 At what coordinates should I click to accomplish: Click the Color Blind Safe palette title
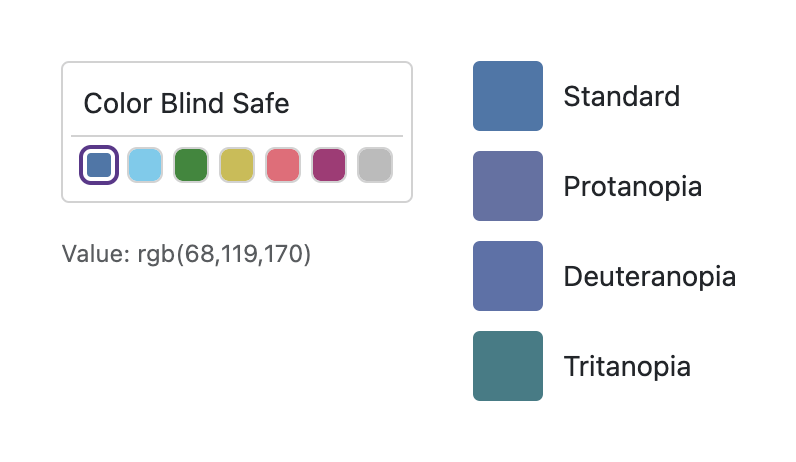[x=186, y=103]
